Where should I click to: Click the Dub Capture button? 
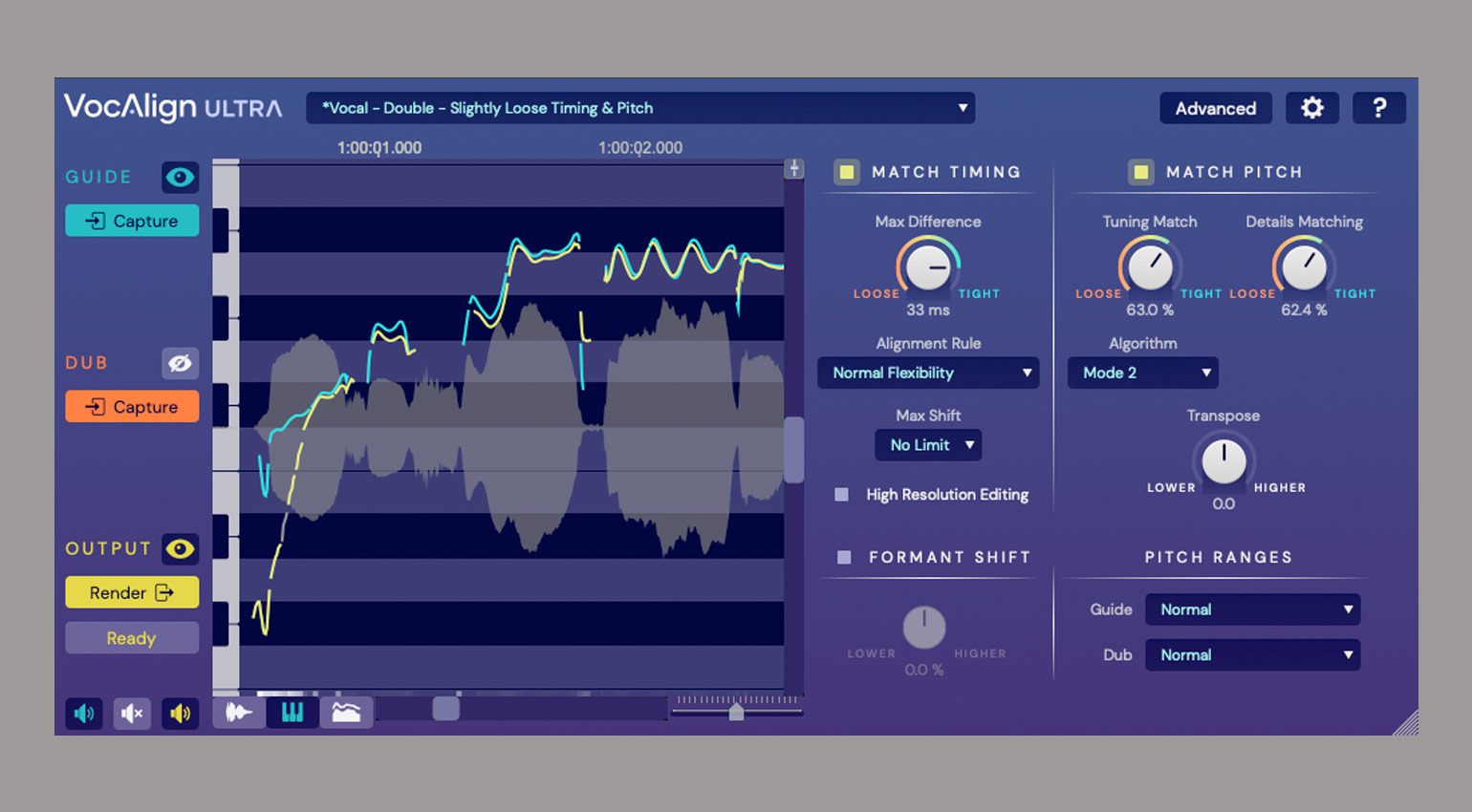coord(132,406)
